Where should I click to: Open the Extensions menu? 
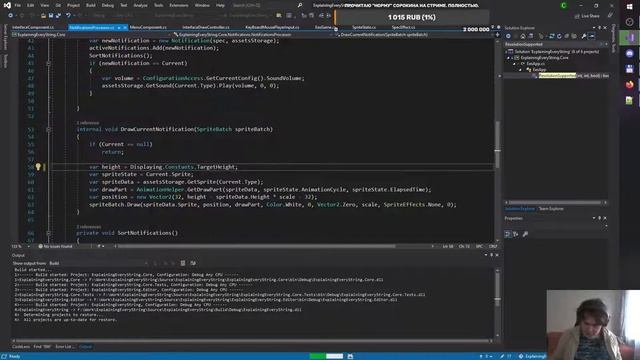(x=179, y=5)
